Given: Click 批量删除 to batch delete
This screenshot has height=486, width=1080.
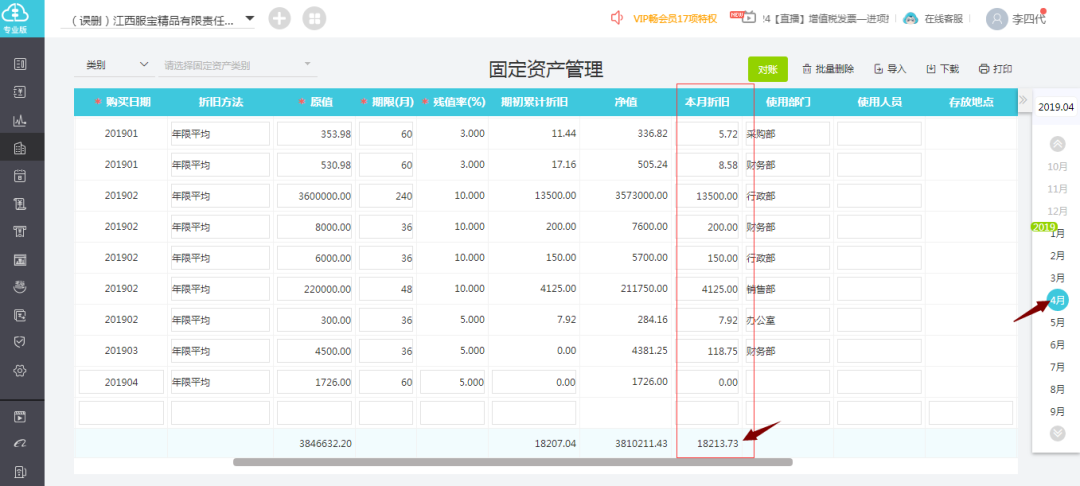Looking at the screenshot, I should 828,69.
